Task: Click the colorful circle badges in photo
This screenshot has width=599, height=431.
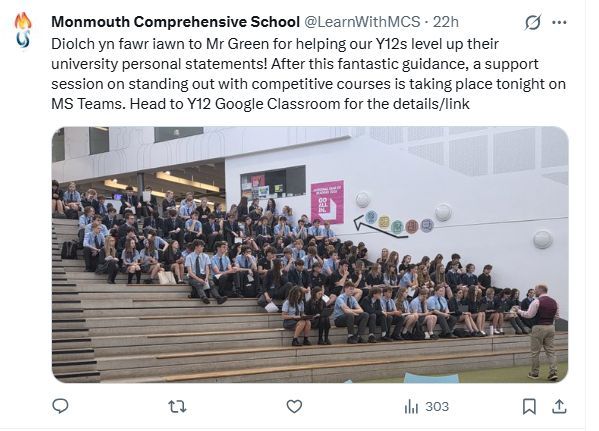Action: pyautogui.click(x=399, y=222)
